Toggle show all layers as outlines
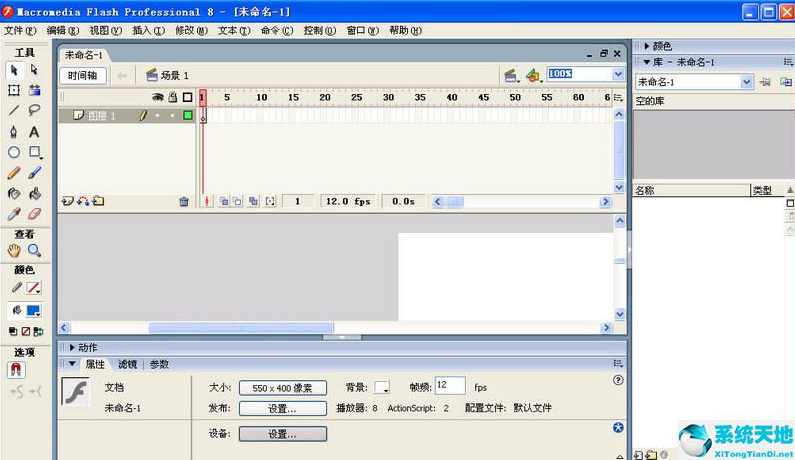The height and width of the screenshot is (460, 795). pos(188,97)
